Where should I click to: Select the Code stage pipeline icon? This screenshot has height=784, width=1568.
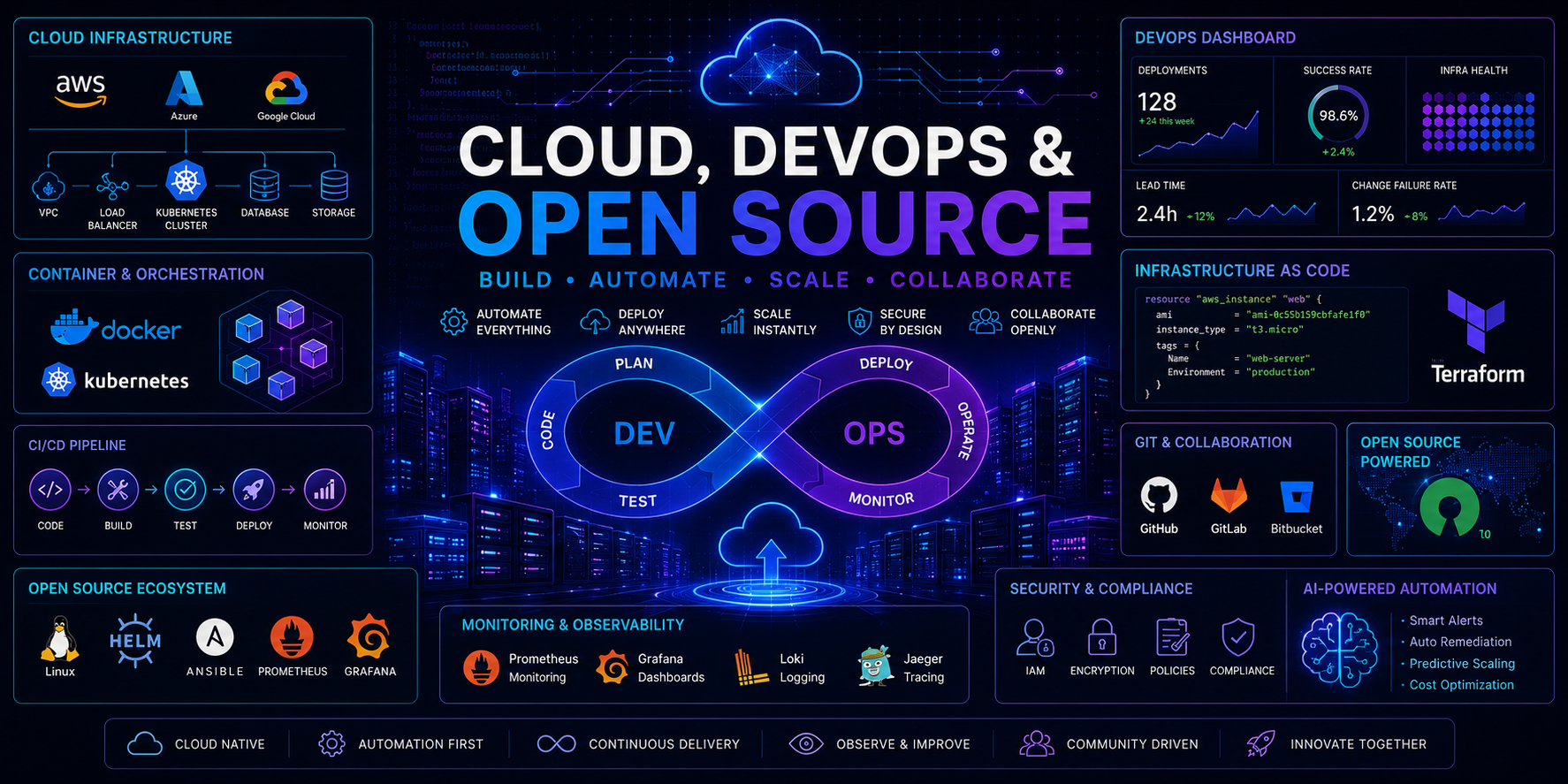tap(50, 490)
